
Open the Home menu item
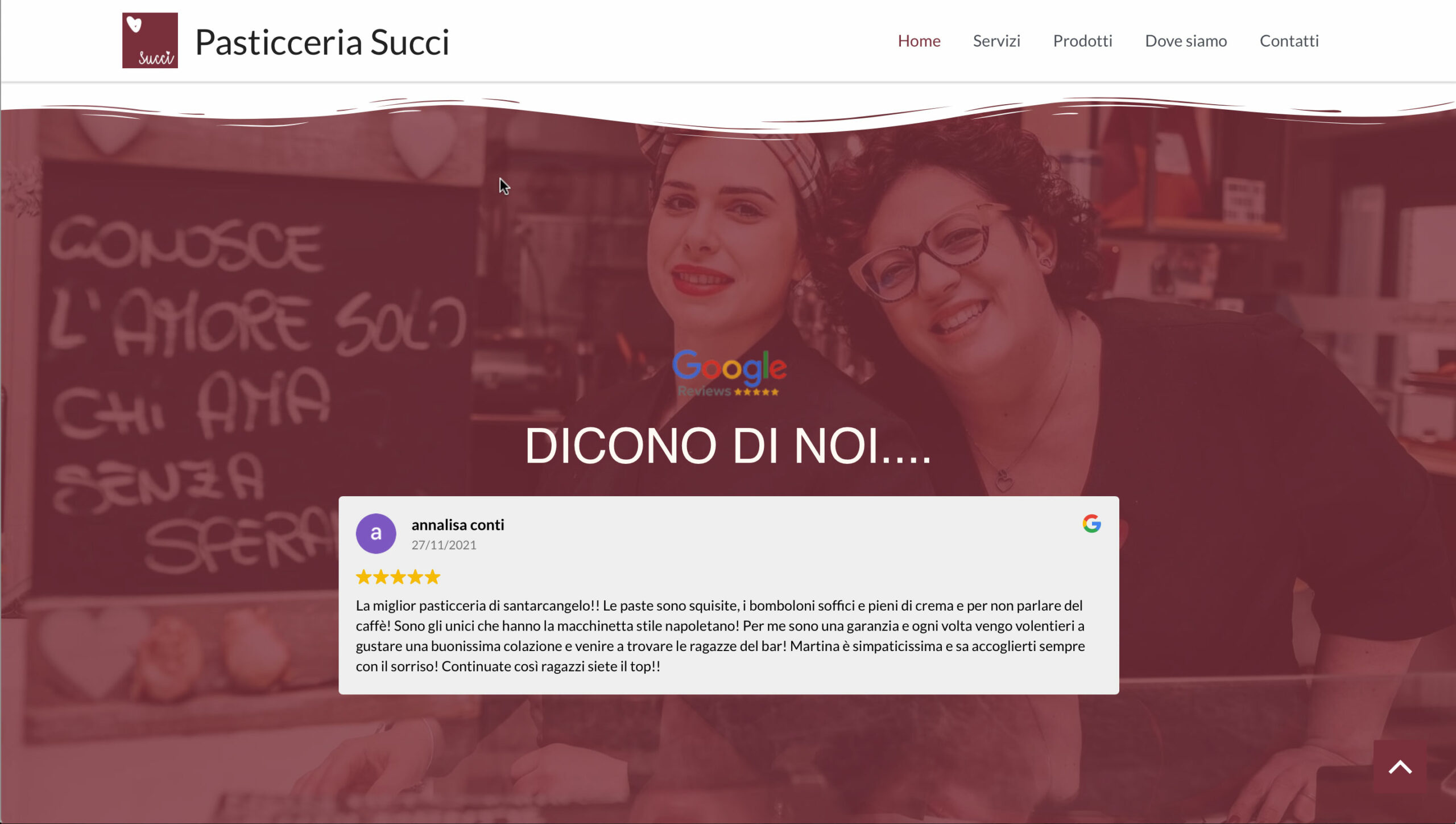[x=919, y=41]
